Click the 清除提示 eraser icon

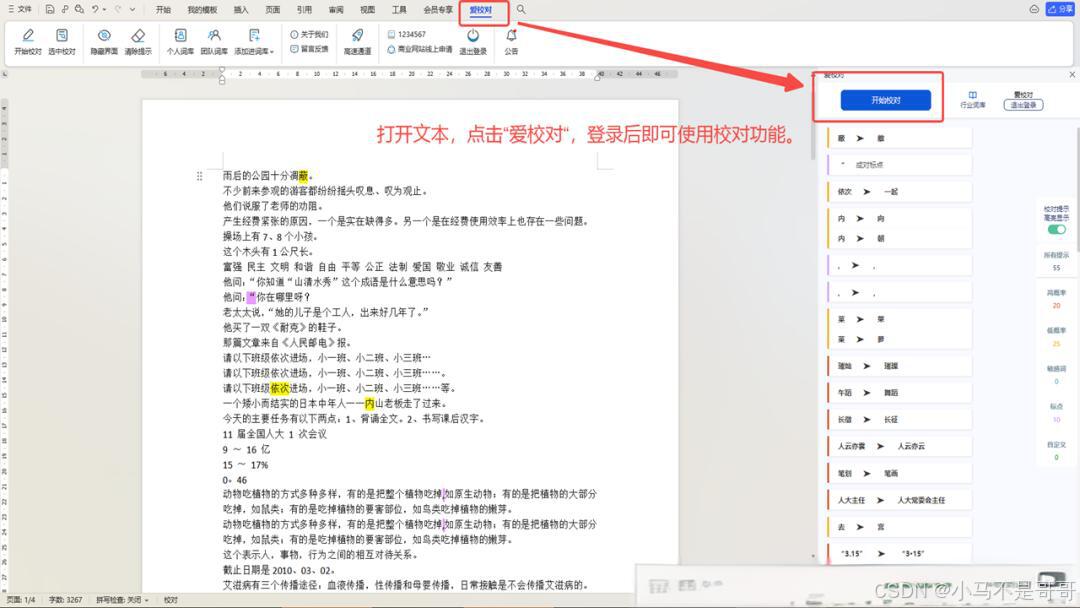pos(138,41)
